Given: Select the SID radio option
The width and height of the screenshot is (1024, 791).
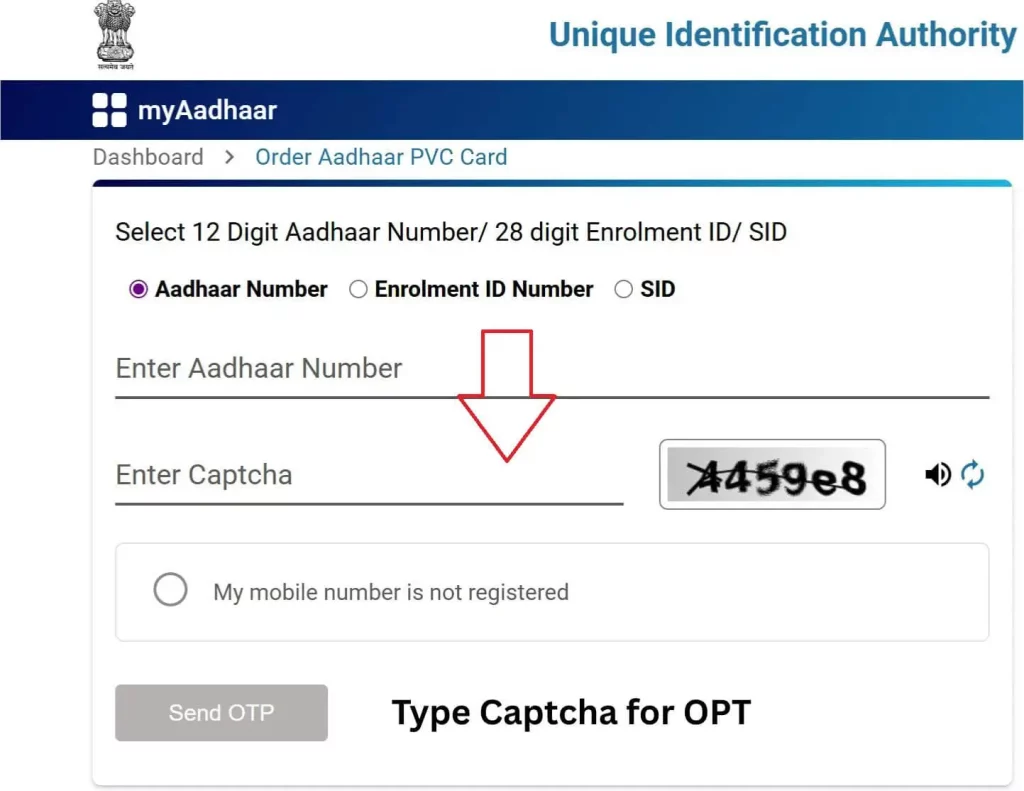Looking at the screenshot, I should (623, 289).
